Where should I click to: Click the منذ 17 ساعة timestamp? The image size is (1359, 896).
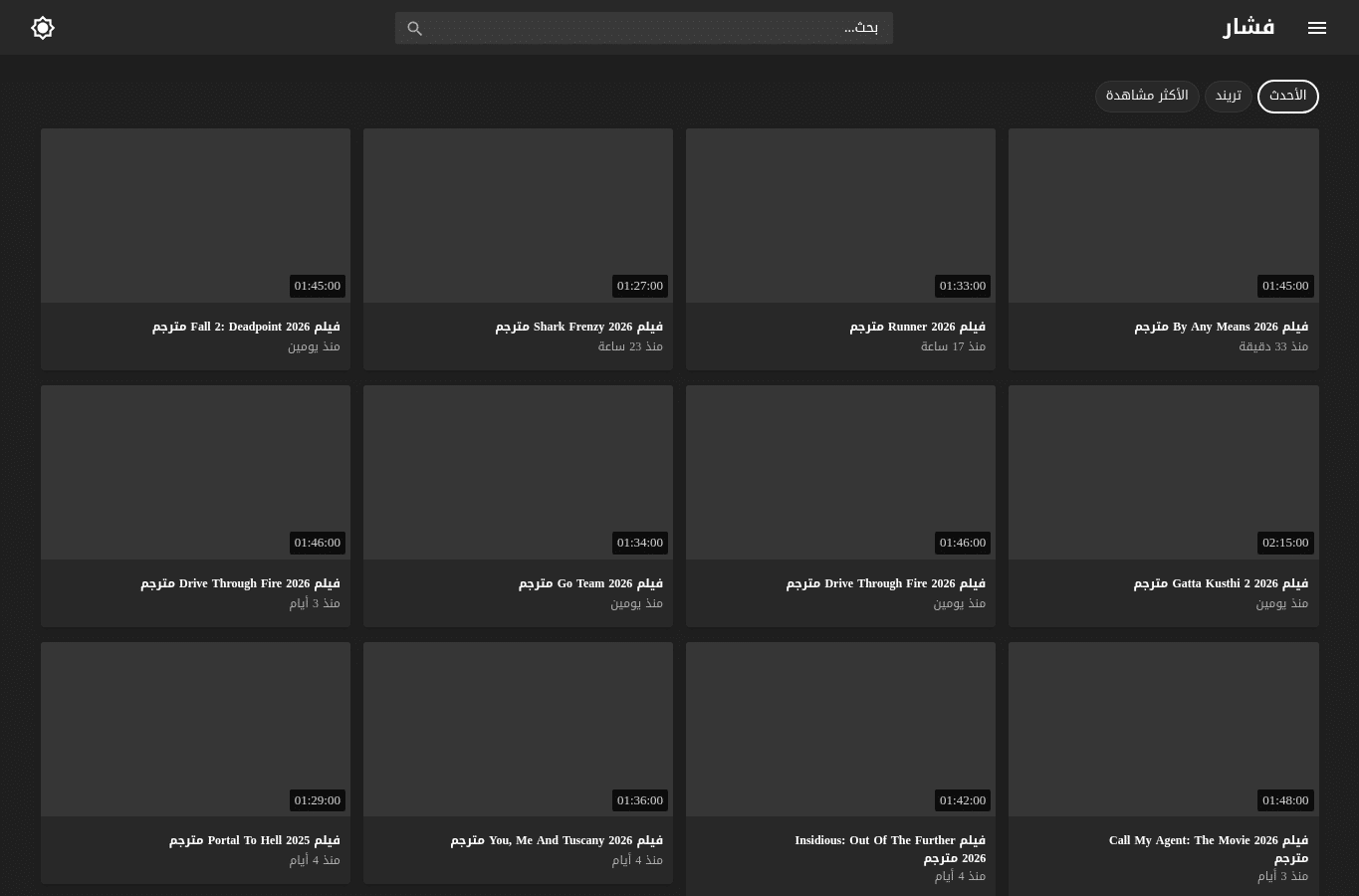tap(953, 346)
